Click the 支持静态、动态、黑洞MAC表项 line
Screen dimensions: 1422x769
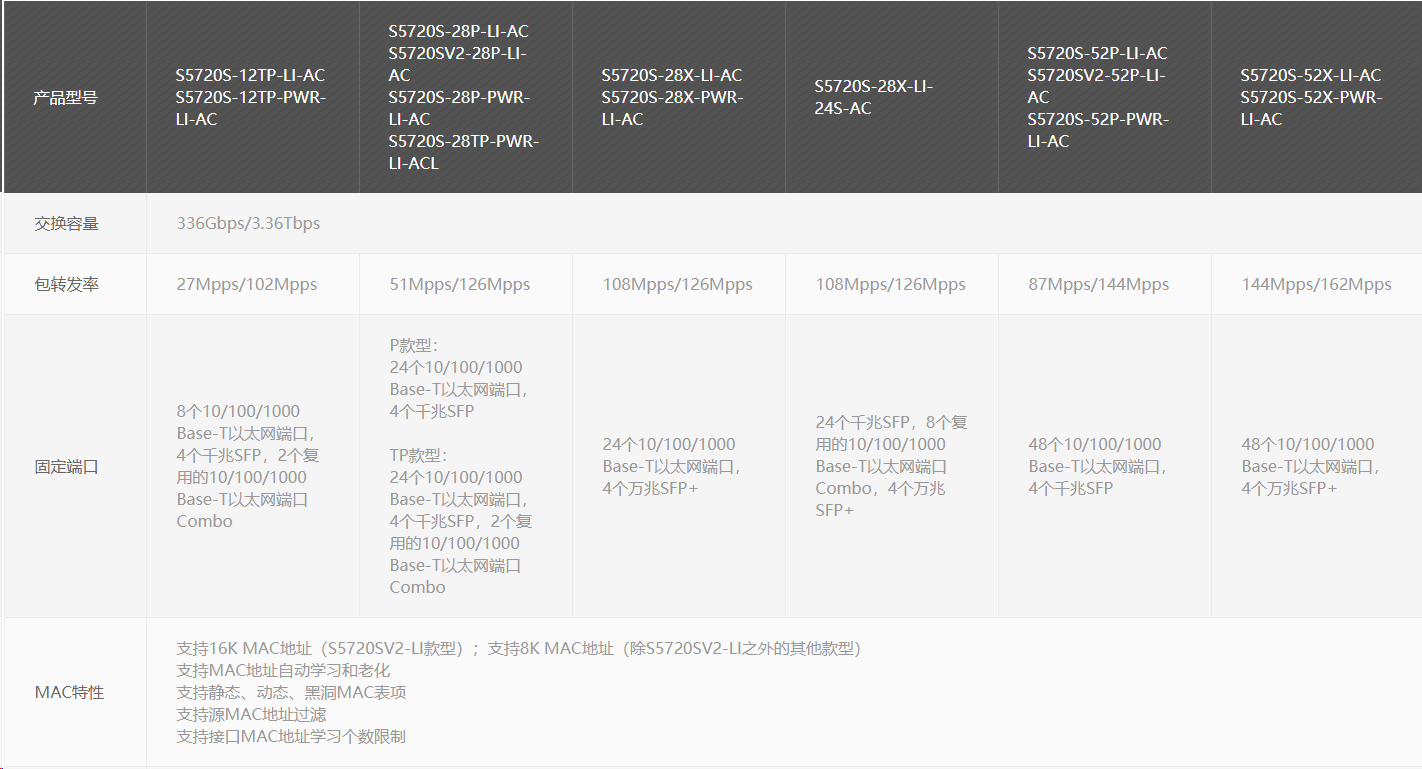(x=291, y=692)
